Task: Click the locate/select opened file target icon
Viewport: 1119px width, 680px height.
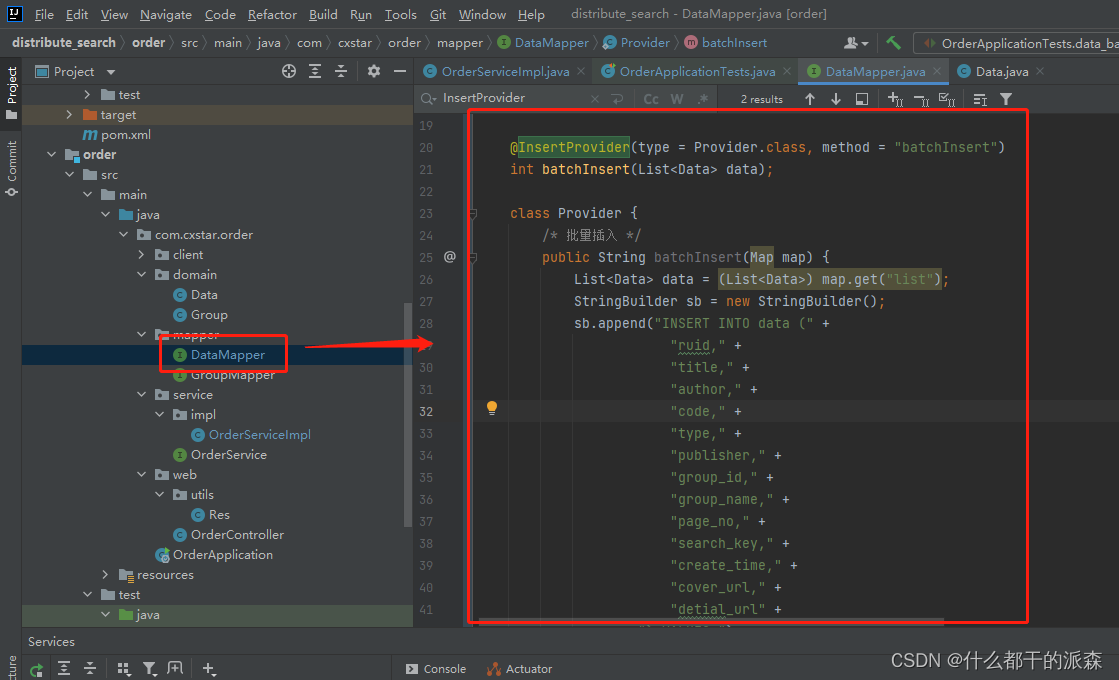Action: click(x=288, y=71)
